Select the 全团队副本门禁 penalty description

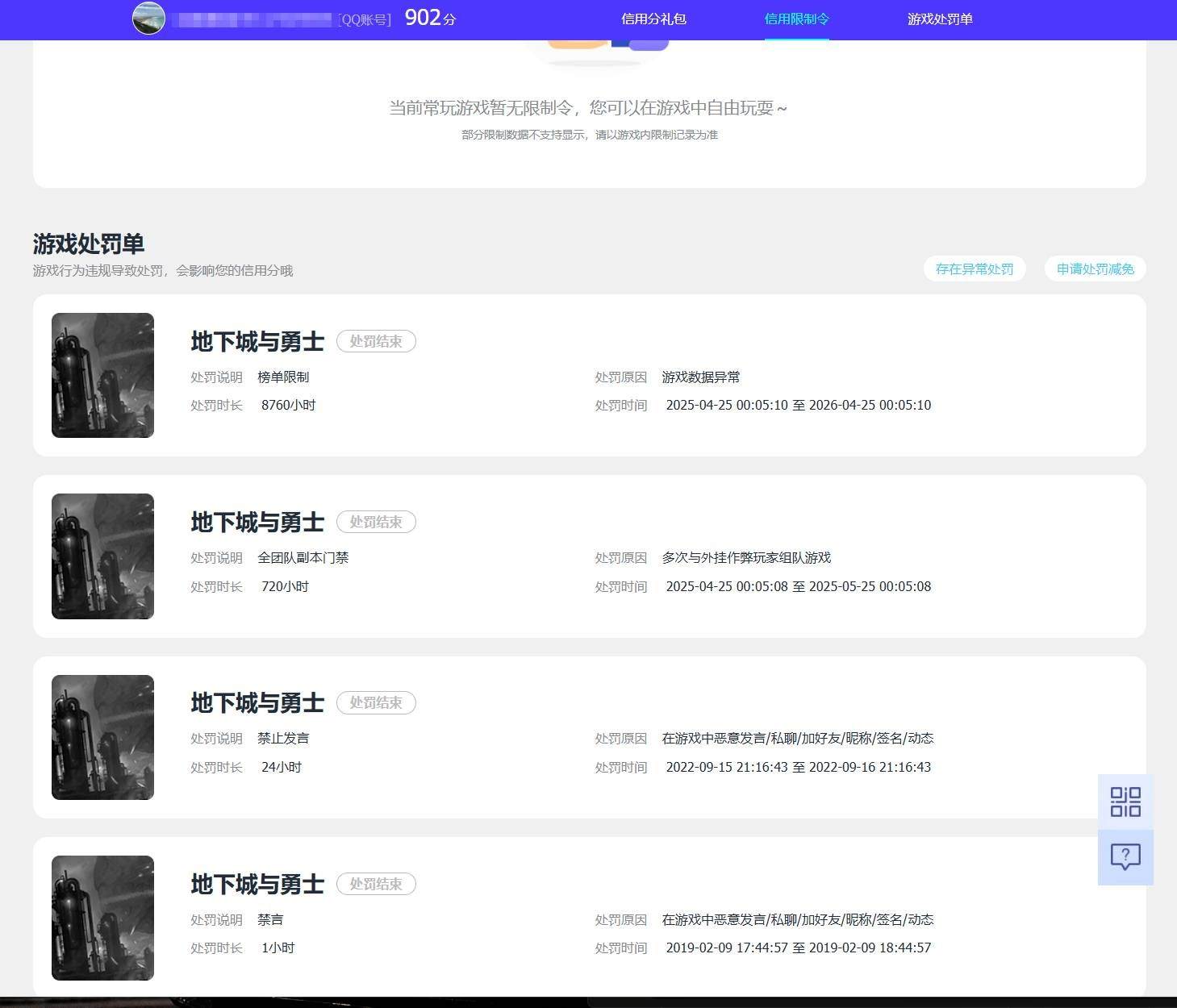coord(303,558)
